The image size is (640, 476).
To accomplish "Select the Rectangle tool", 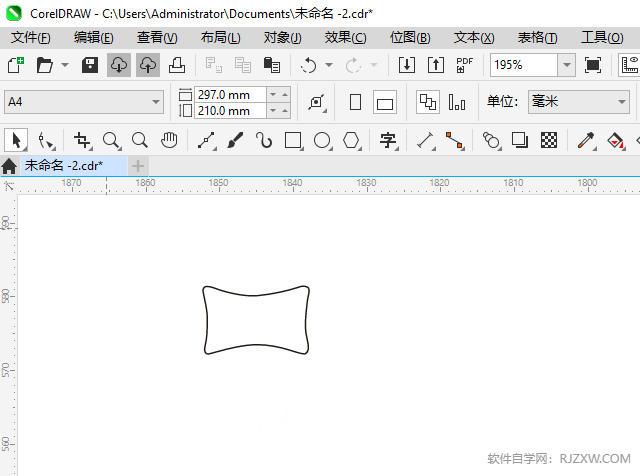I will click(293, 141).
